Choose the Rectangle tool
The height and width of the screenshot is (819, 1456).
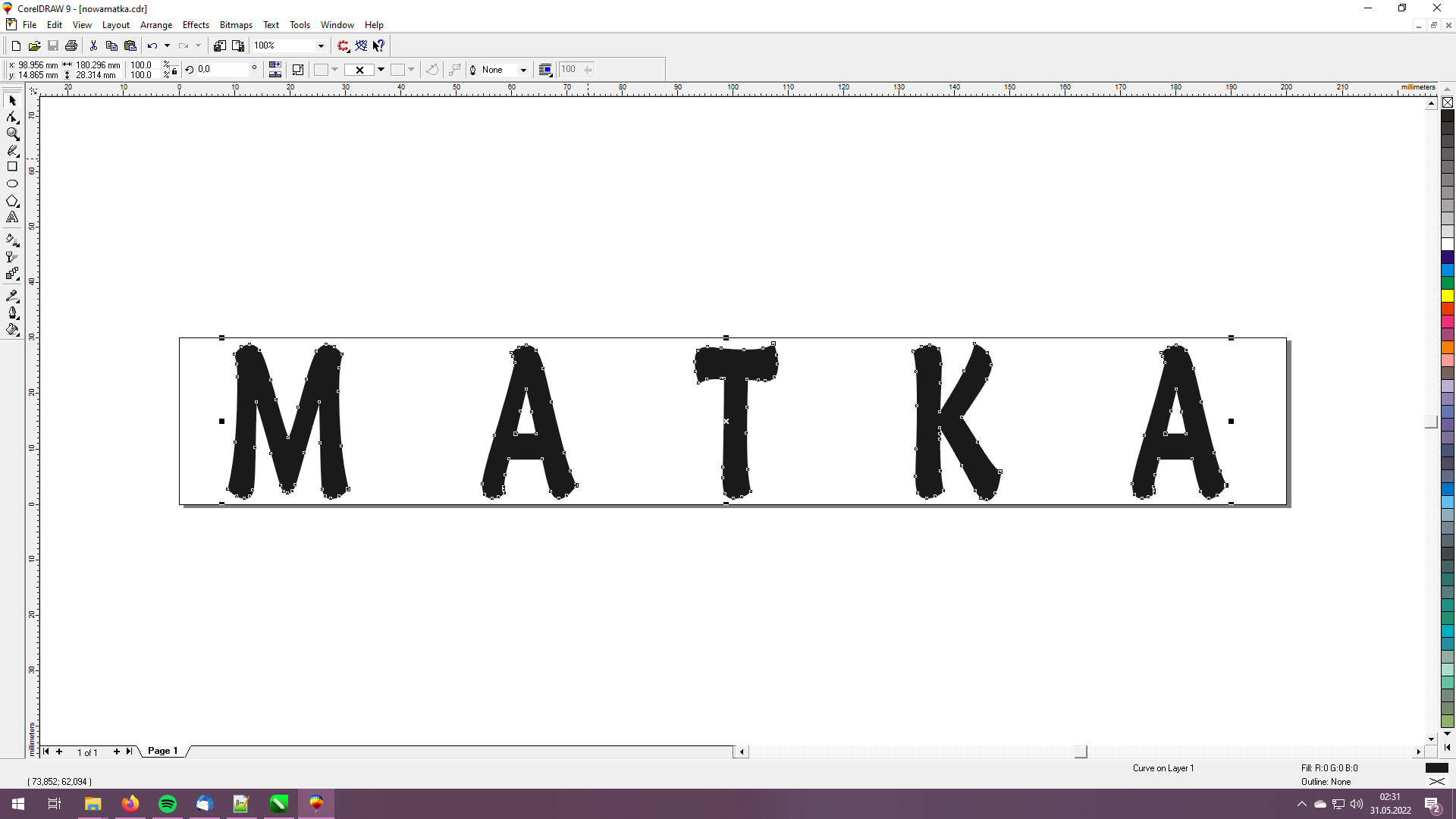point(12,167)
